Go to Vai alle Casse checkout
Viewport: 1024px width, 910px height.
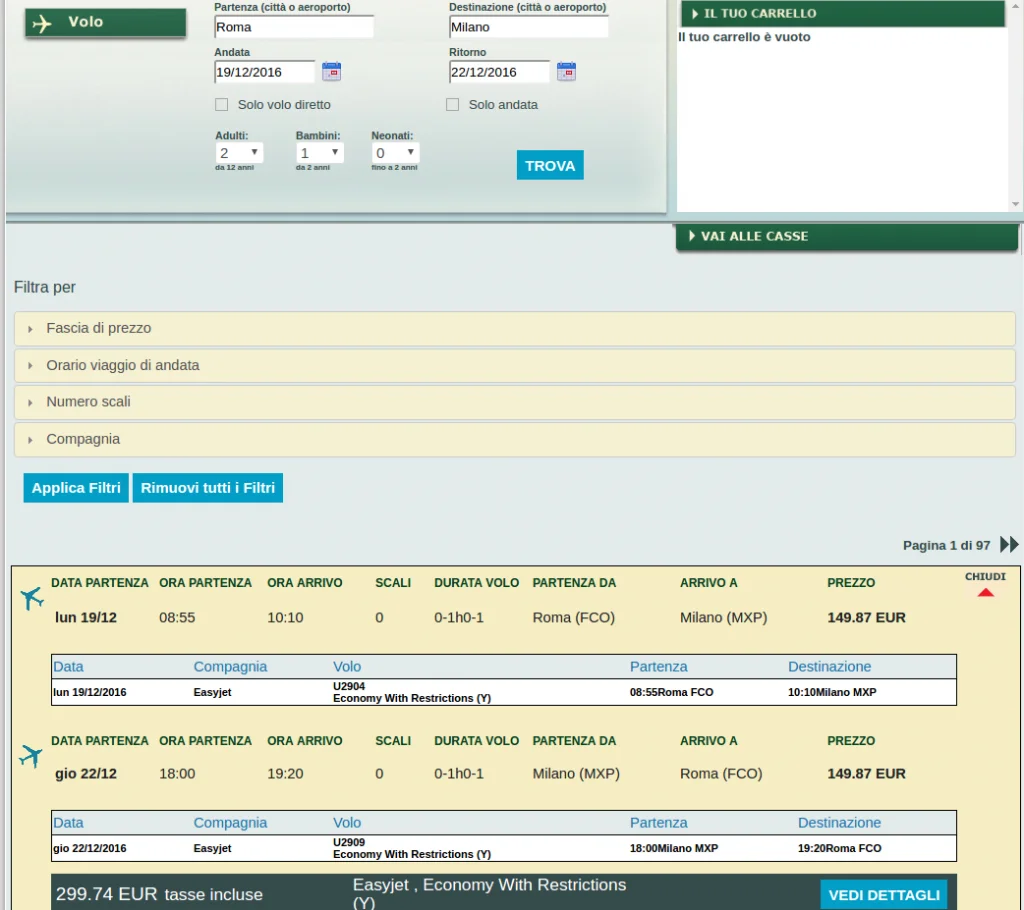[x=846, y=236]
